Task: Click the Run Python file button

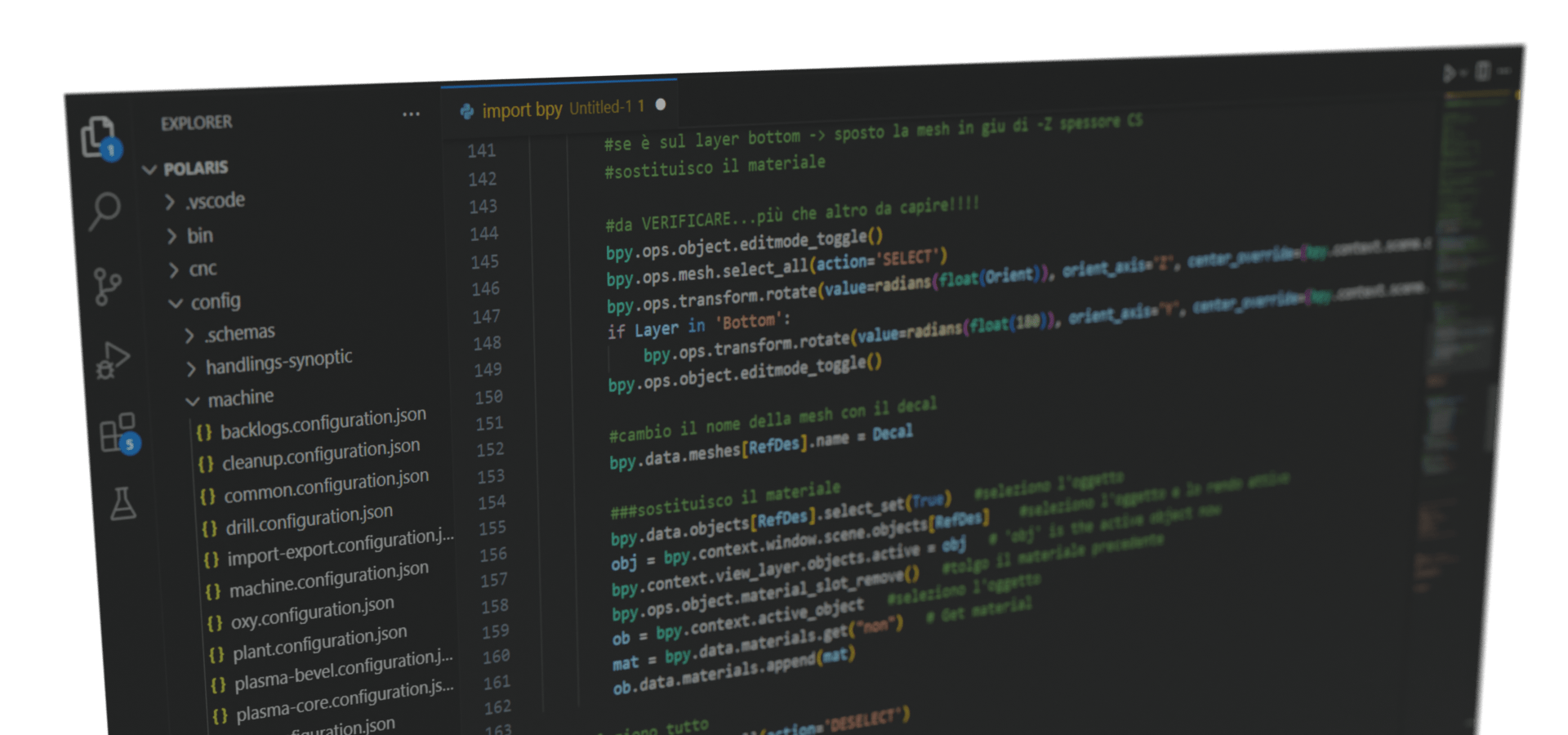Action: click(1450, 73)
